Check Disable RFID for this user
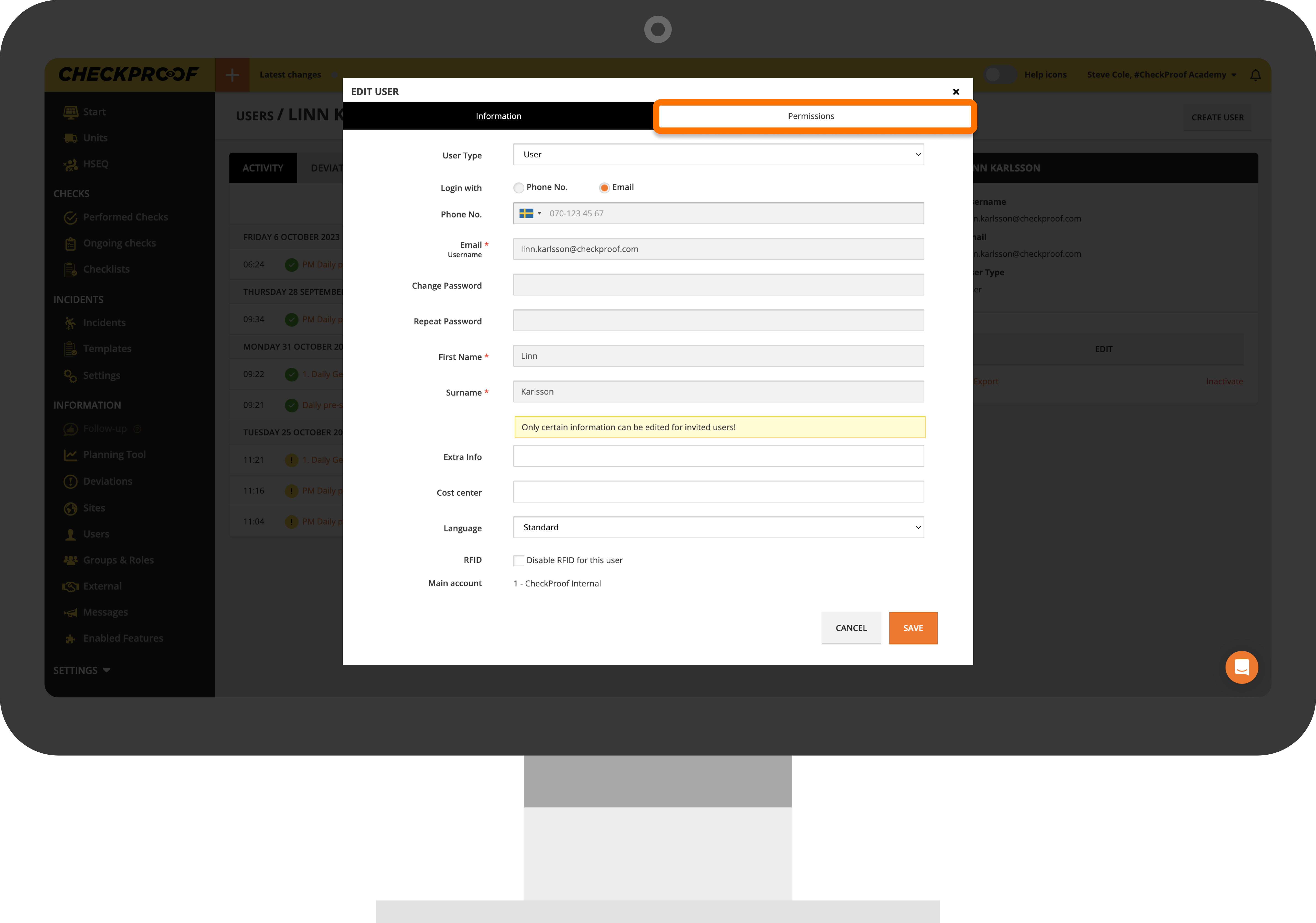The image size is (1316, 923). click(x=519, y=561)
